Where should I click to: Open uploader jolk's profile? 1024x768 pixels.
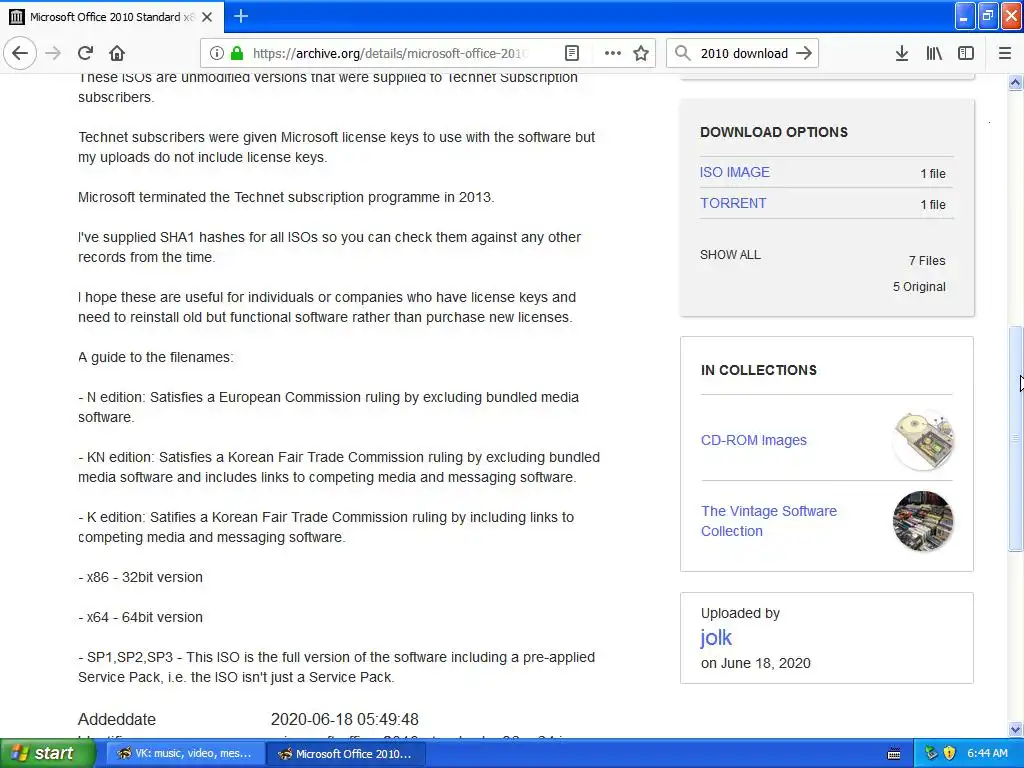716,637
